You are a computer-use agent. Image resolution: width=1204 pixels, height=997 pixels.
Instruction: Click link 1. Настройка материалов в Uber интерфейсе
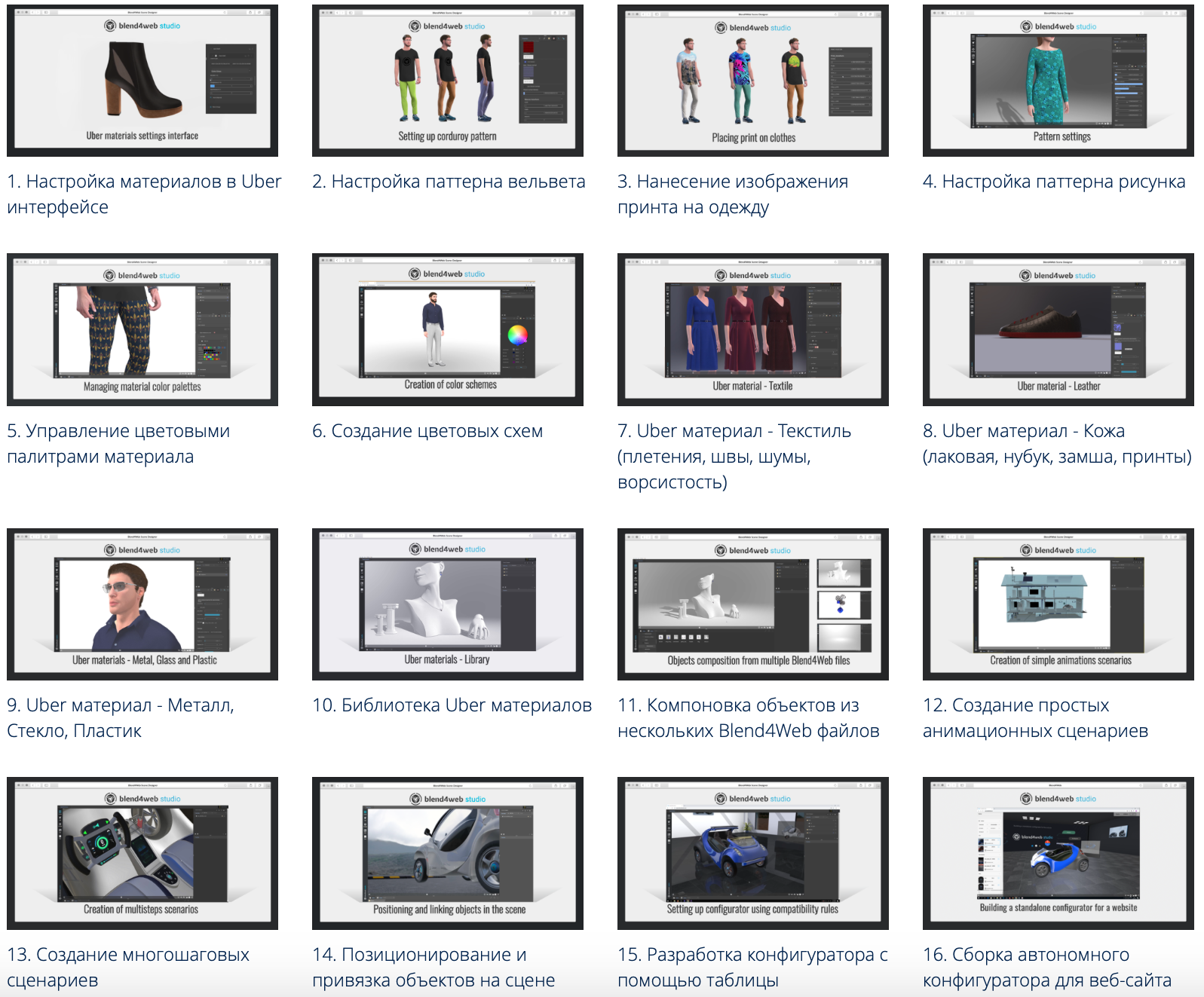pyautogui.click(x=144, y=194)
